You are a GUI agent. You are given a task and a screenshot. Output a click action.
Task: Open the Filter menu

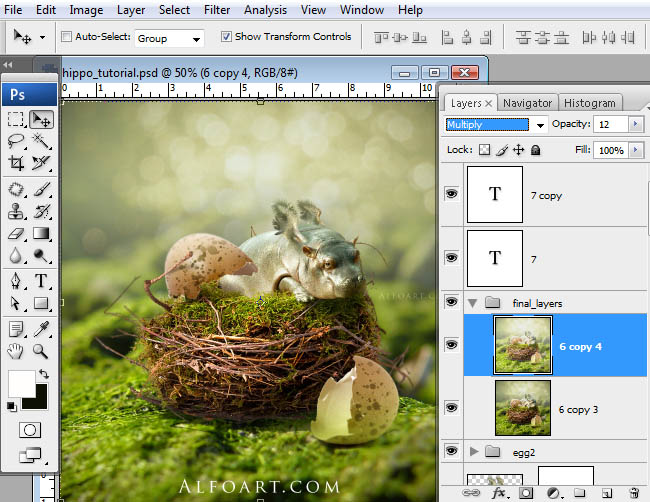pyautogui.click(x=217, y=10)
